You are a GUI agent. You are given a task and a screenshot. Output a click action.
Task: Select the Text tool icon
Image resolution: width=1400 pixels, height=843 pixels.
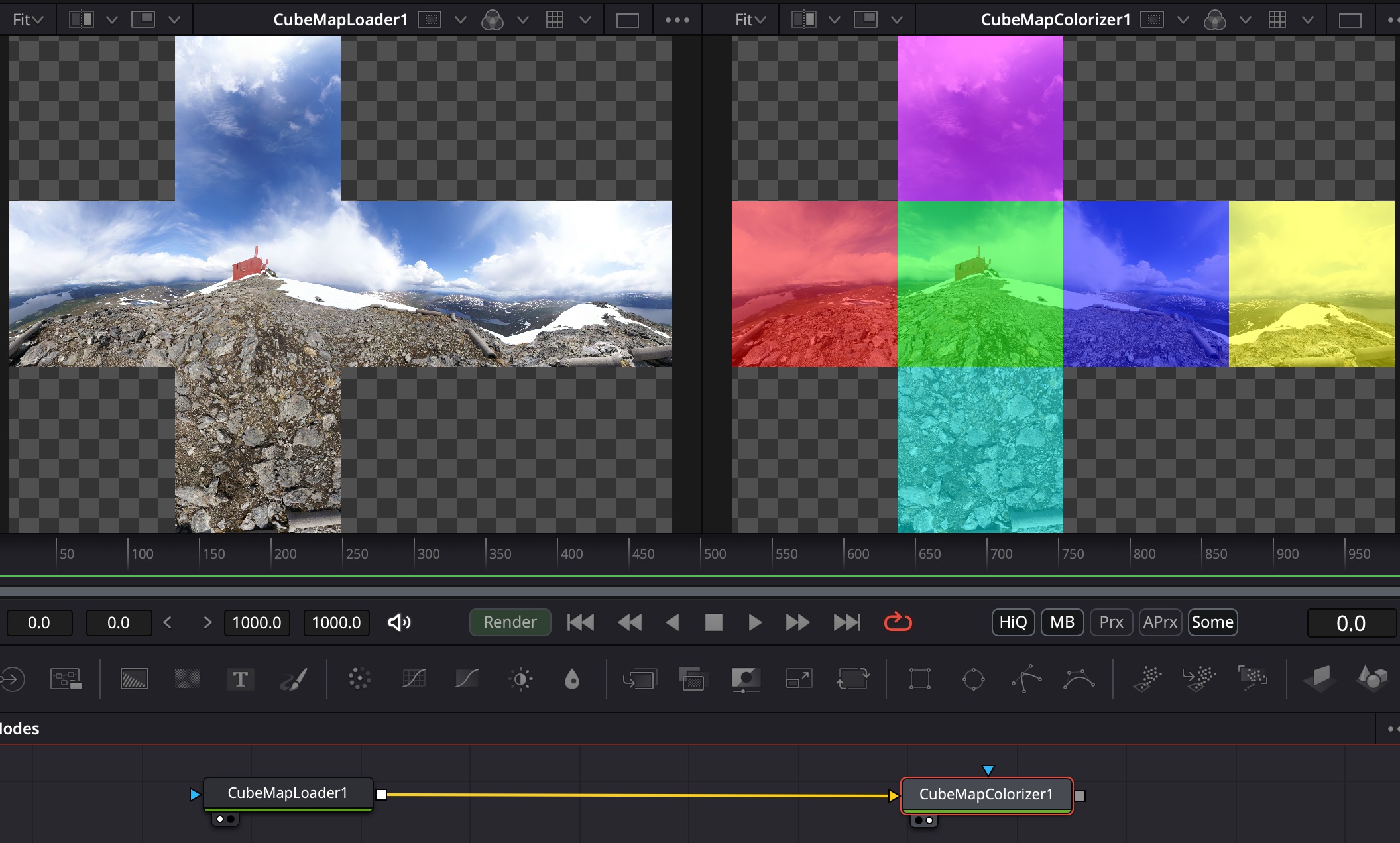click(240, 679)
